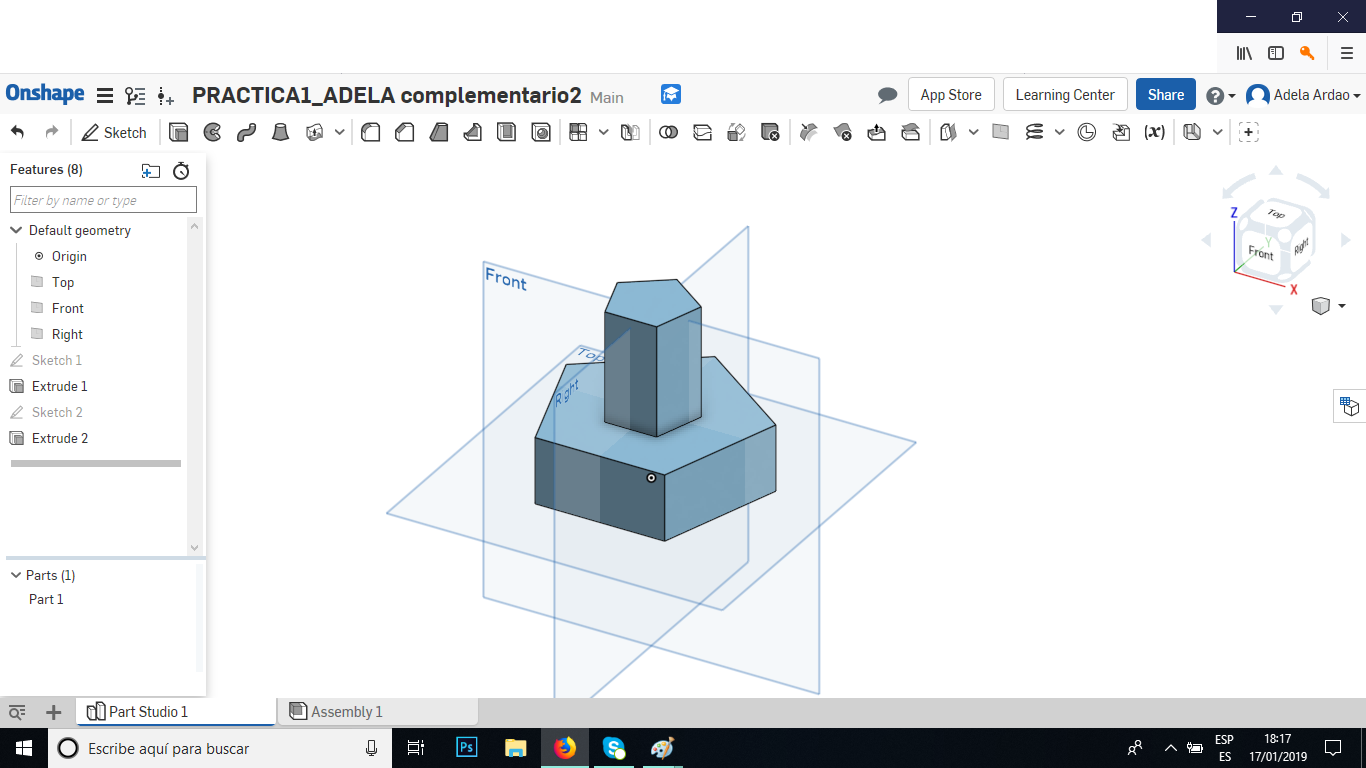1366x768 pixels.
Task: Start a new Sketch
Action: 115,132
